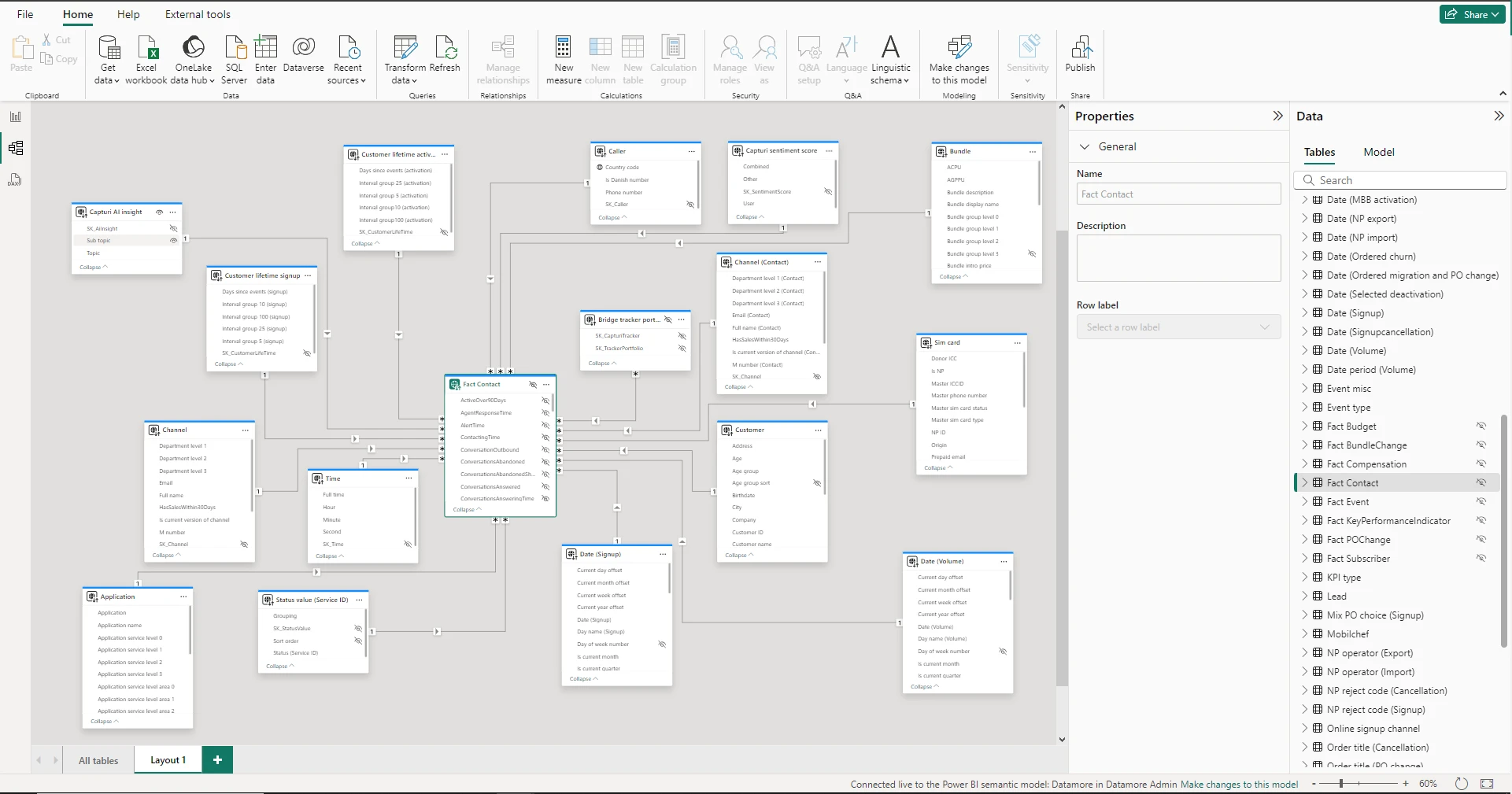
Task: Click the Get data icon
Action: [x=108, y=49]
